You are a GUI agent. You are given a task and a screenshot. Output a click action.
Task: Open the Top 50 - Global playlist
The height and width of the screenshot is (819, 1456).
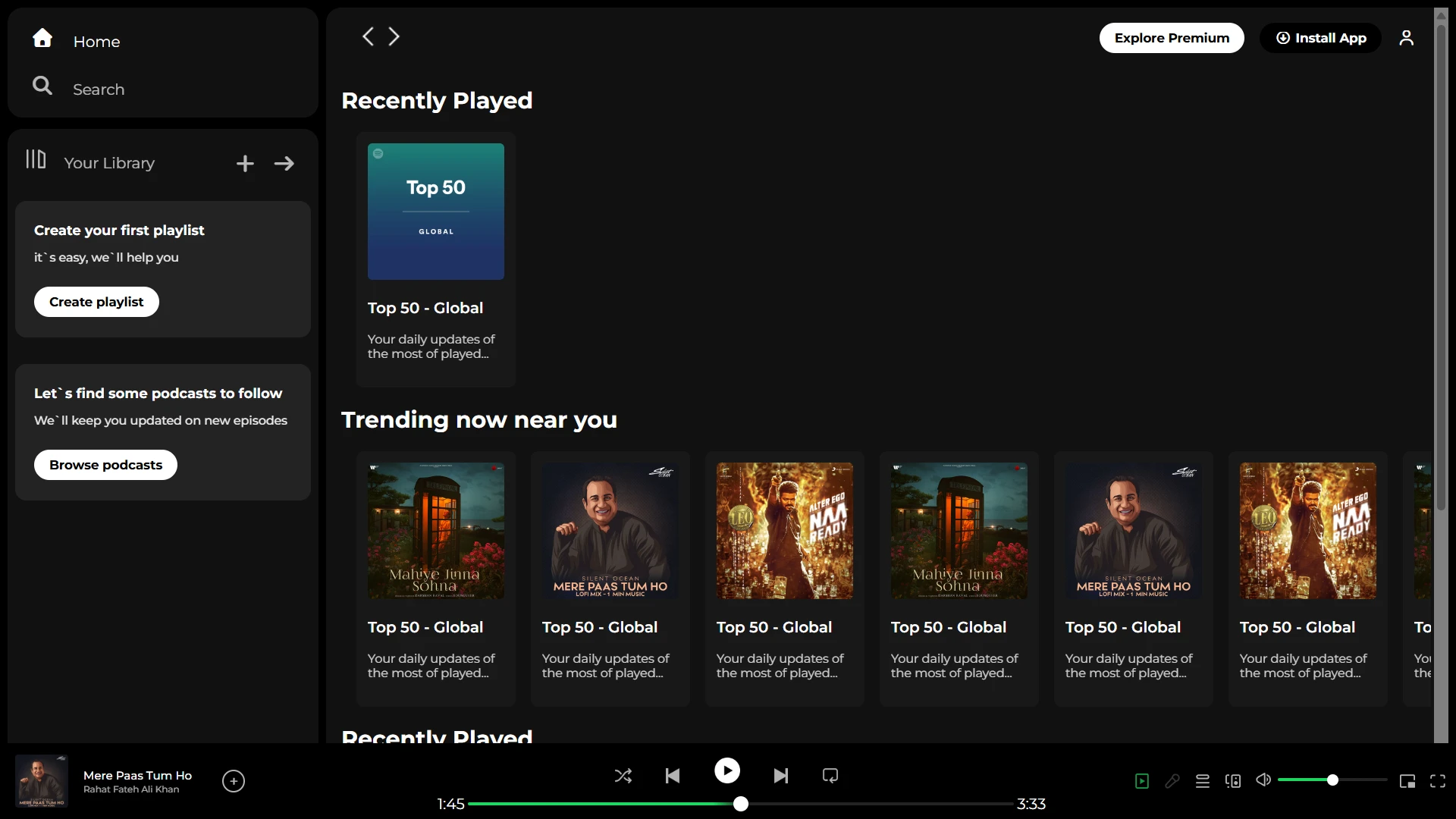click(435, 212)
